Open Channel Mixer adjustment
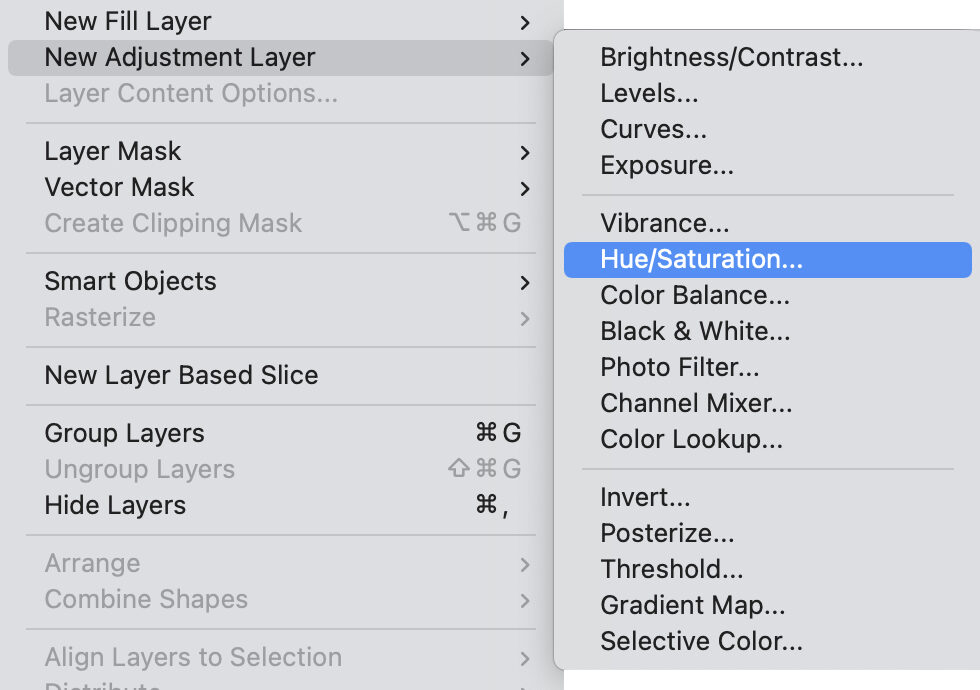This screenshot has width=980, height=690. point(696,404)
